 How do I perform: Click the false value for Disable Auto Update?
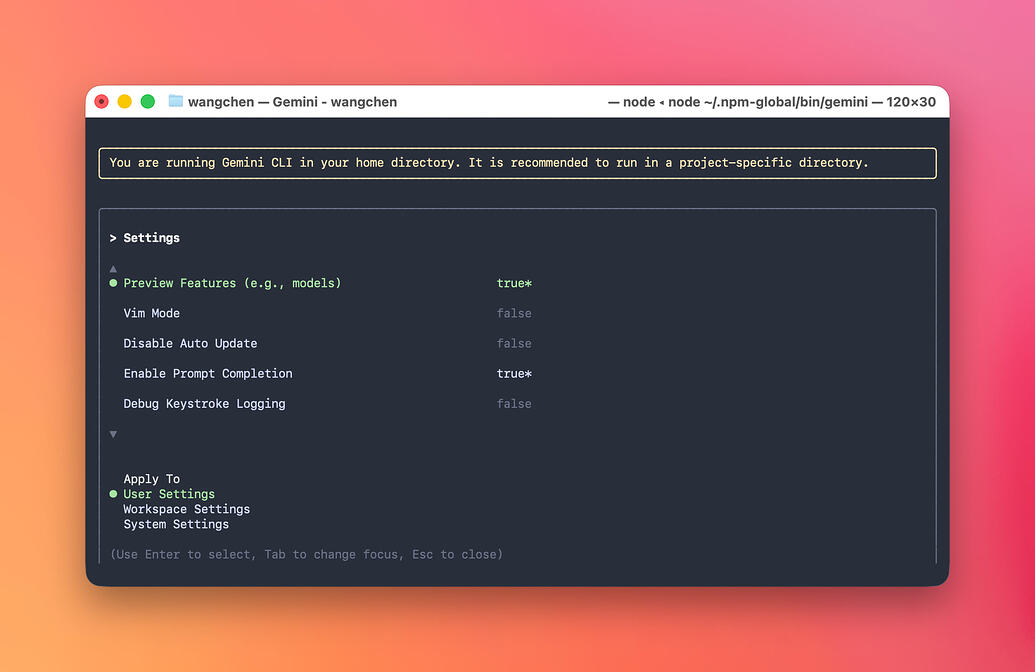coord(514,343)
